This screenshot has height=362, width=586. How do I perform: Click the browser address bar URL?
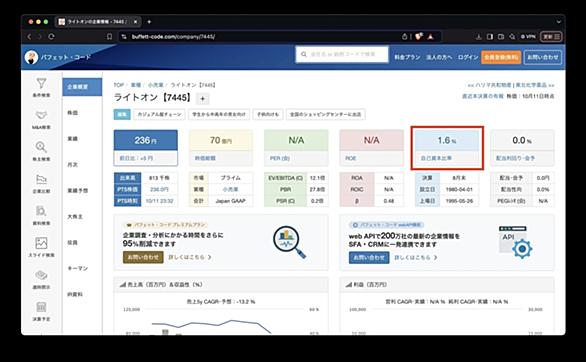pyautogui.click(x=173, y=37)
